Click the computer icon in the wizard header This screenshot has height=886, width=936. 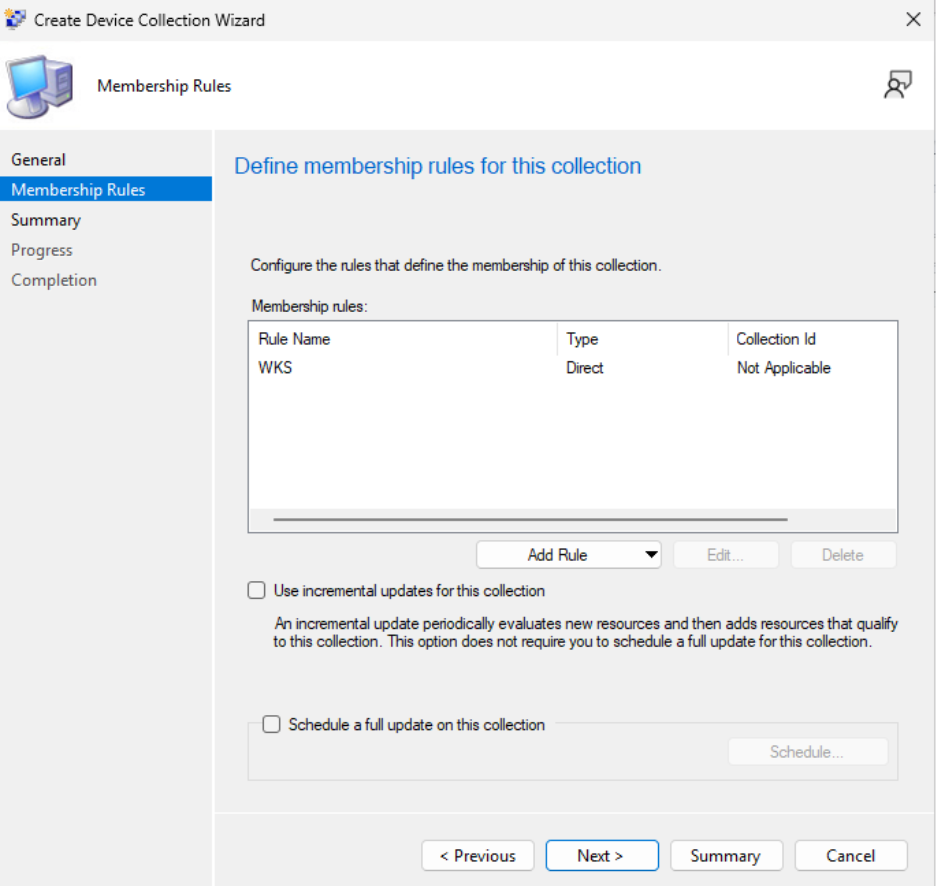click(40, 86)
